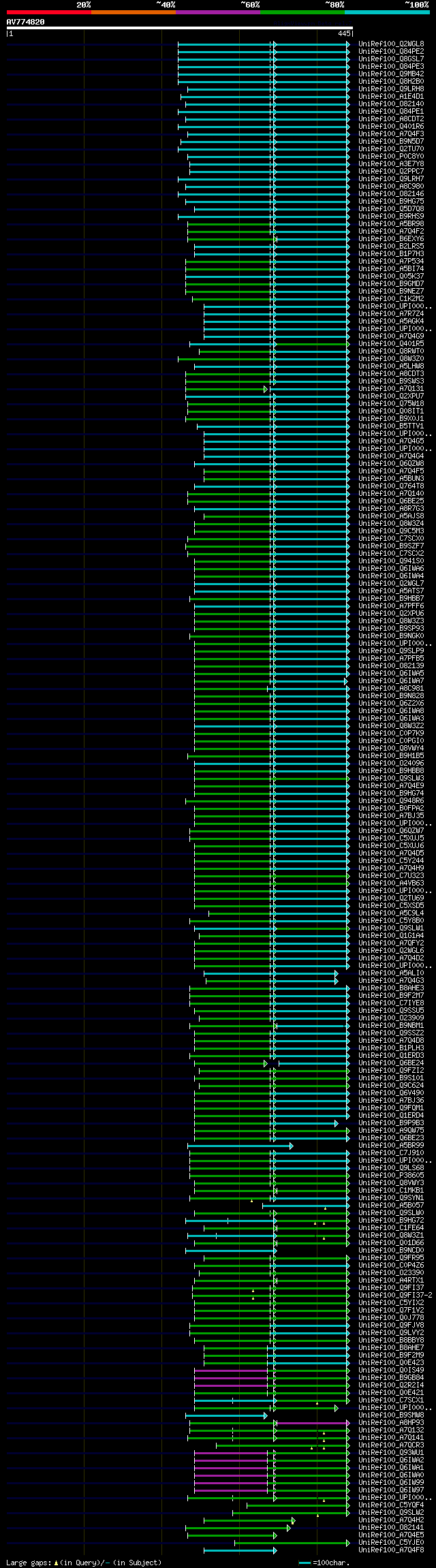The image size is (436, 1568).
Task: Select the UniRef100_Q6IW97 label
Action: point(391,1490)
